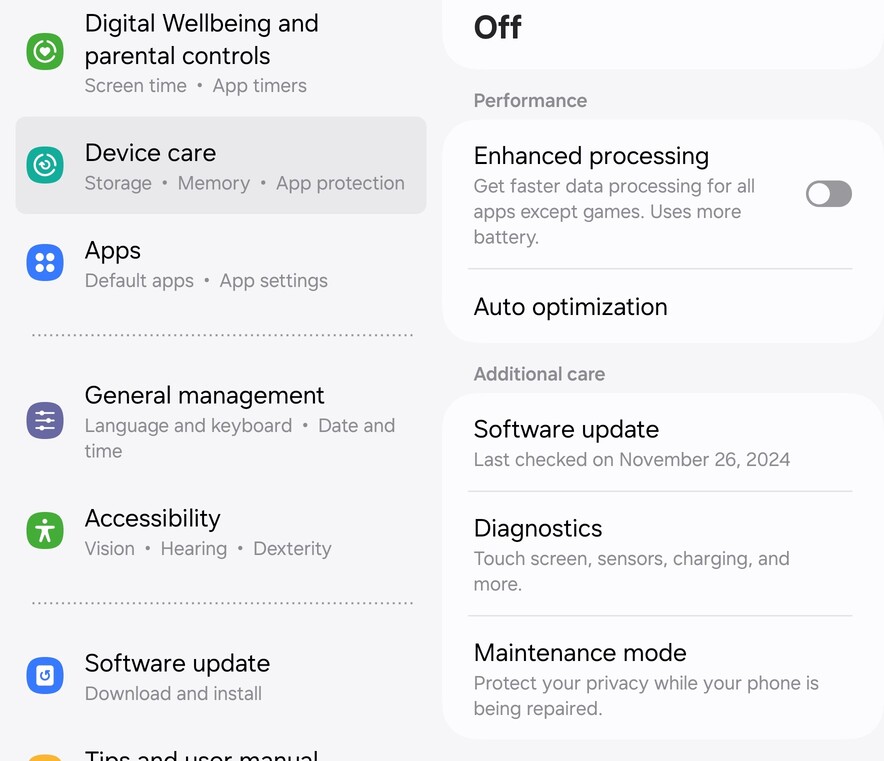884x761 pixels.
Task: Open General management settings
Action: [x=220, y=421]
